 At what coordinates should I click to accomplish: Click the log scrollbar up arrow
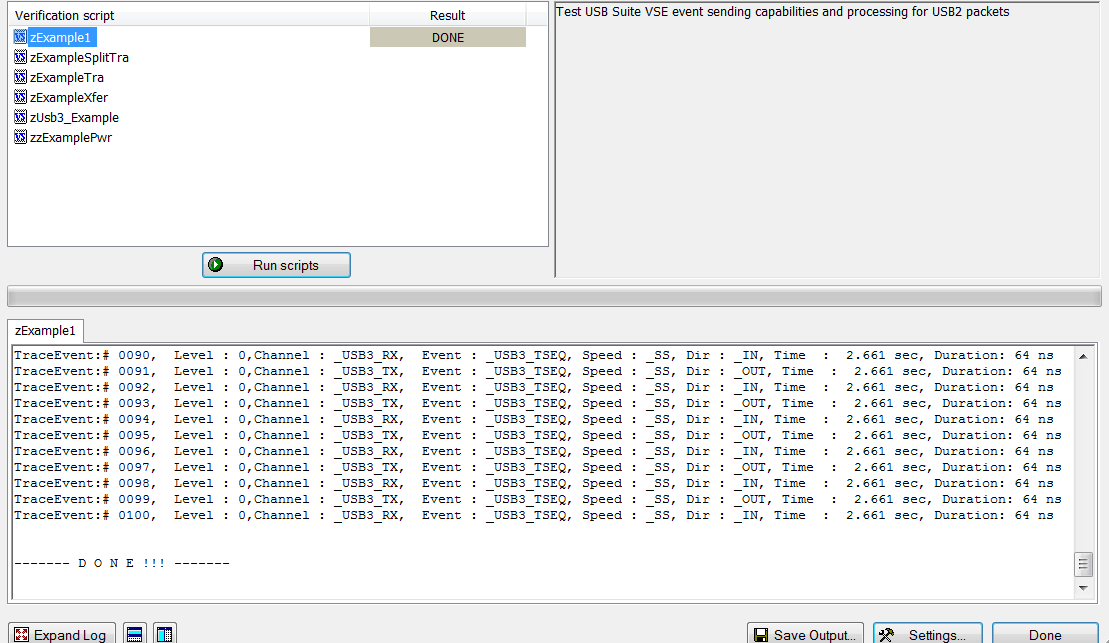pyautogui.click(x=1083, y=357)
